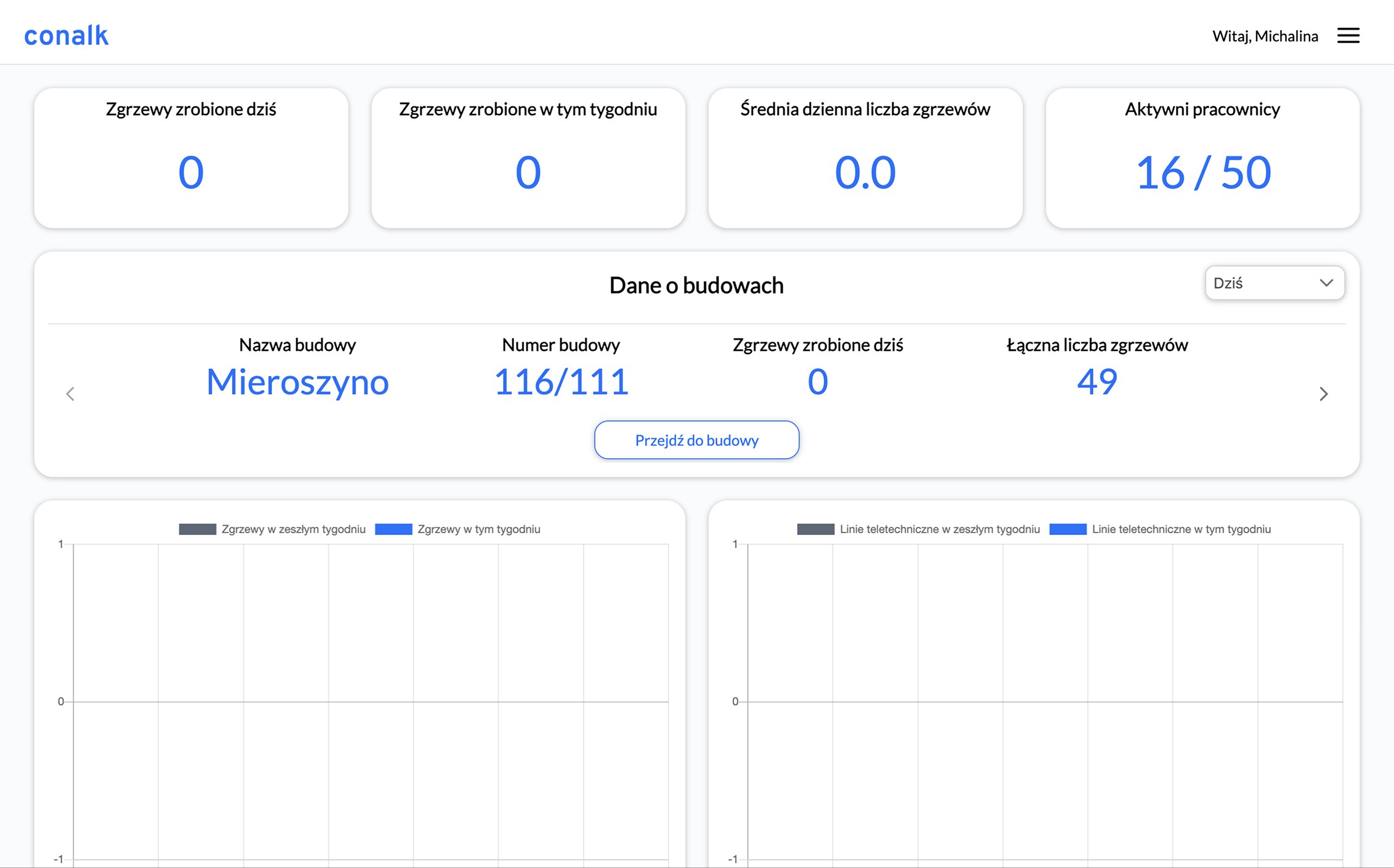
Task: Click the 0.0 daily average value
Action: 865,172
